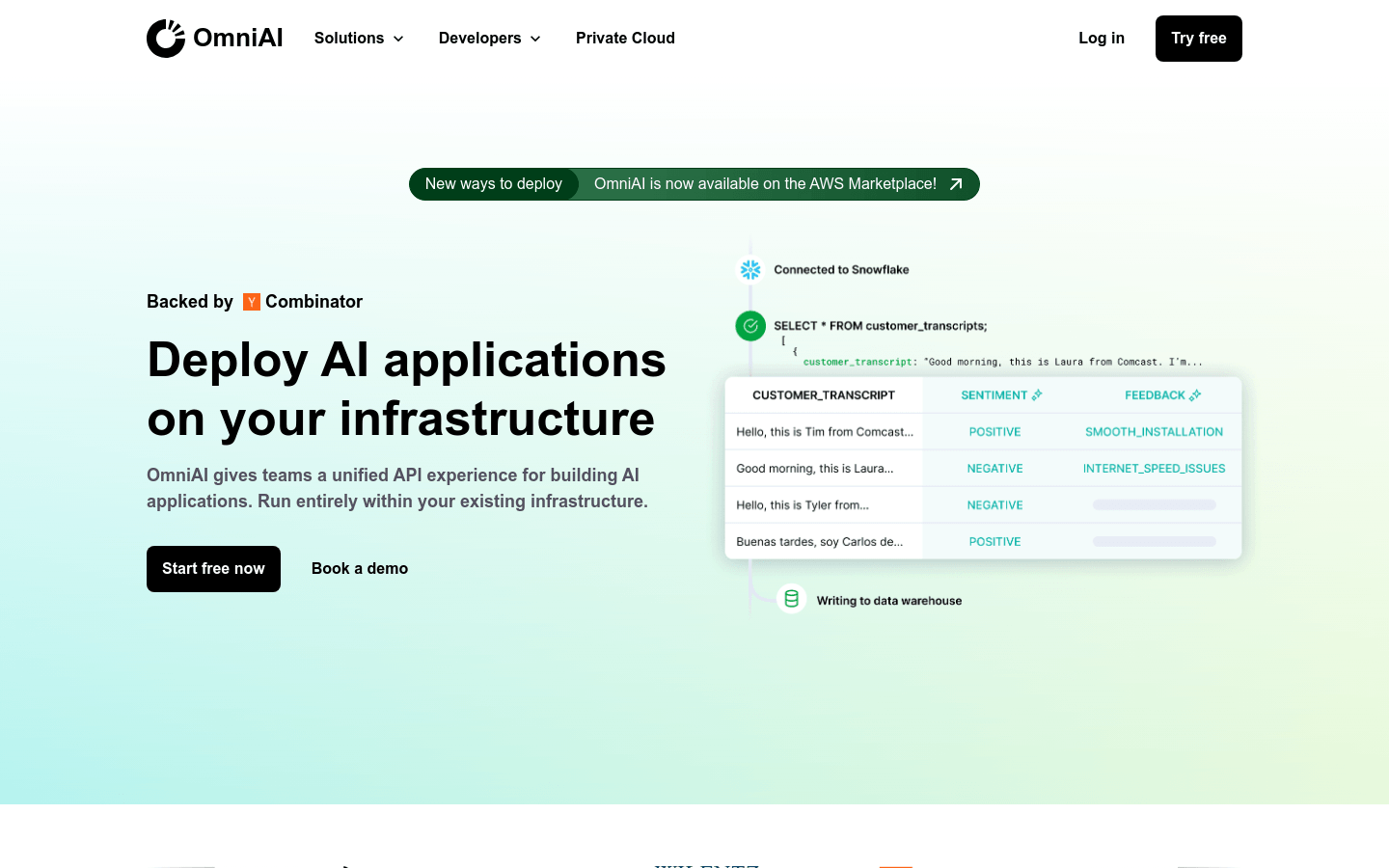Click the OmniAI logo icon
The height and width of the screenshot is (868, 1389).
point(166,39)
